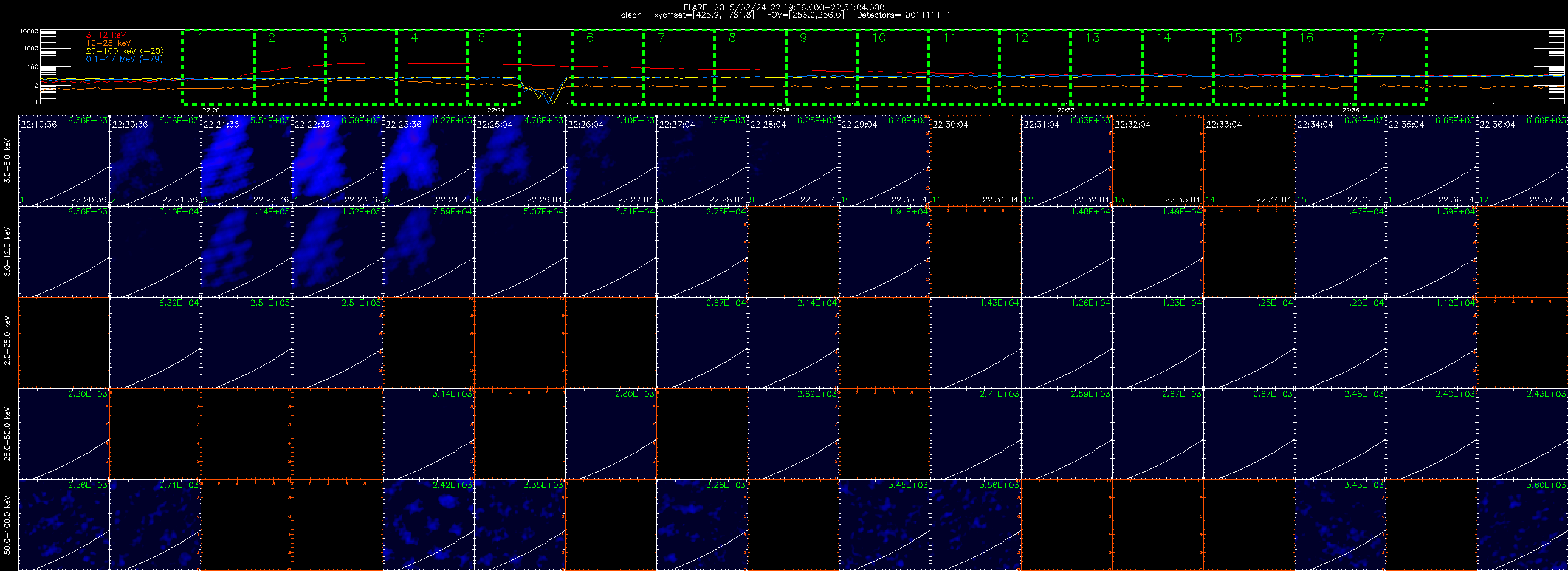Choose the 6.0-12.0 keV image labeled 7.59E+04

point(429,251)
